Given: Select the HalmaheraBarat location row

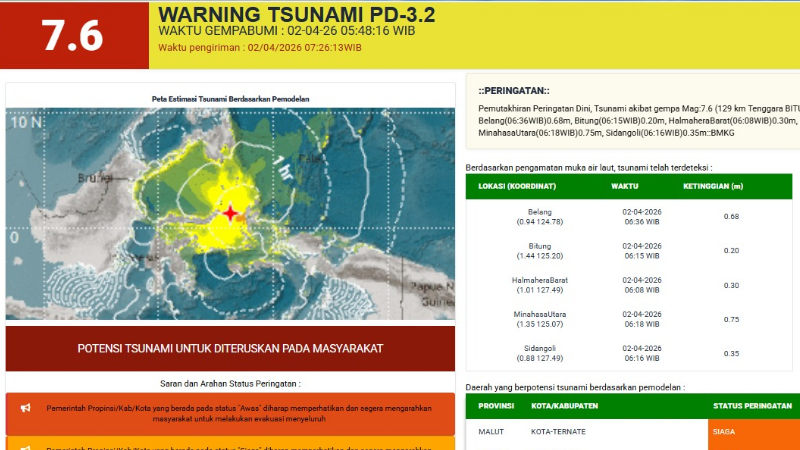Looking at the screenshot, I should pyautogui.click(x=632, y=285).
